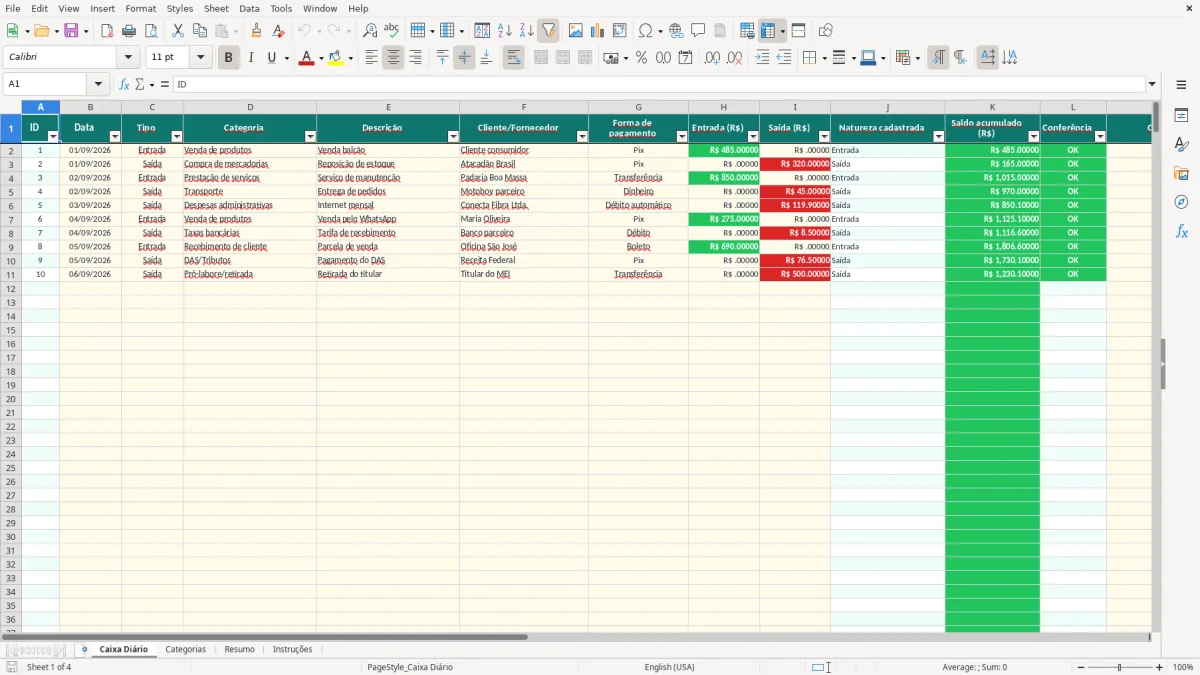Toggle the AutoFilter button
This screenshot has height=675, width=1200.
tap(548, 31)
